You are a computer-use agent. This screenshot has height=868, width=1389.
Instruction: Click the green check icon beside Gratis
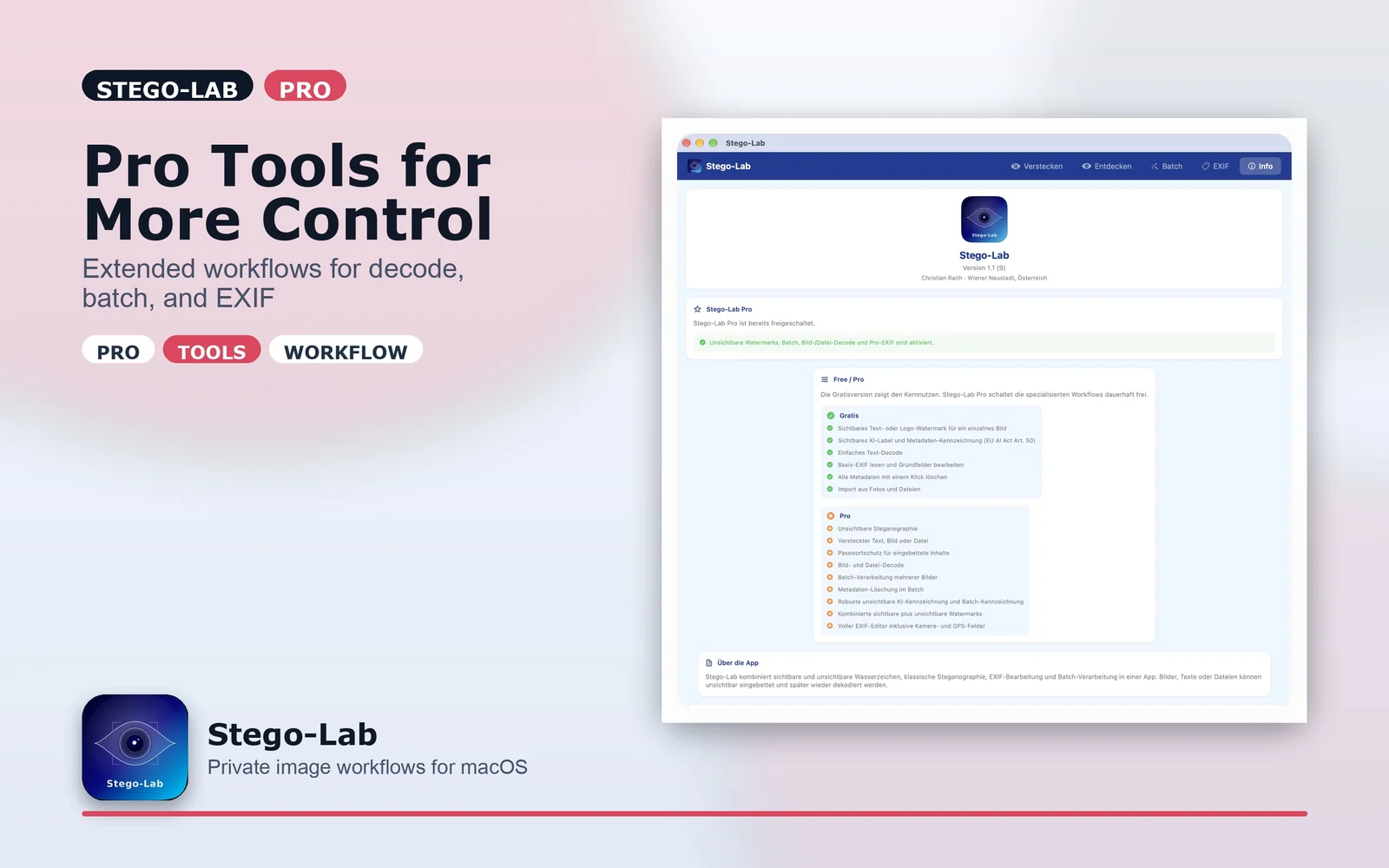click(831, 416)
